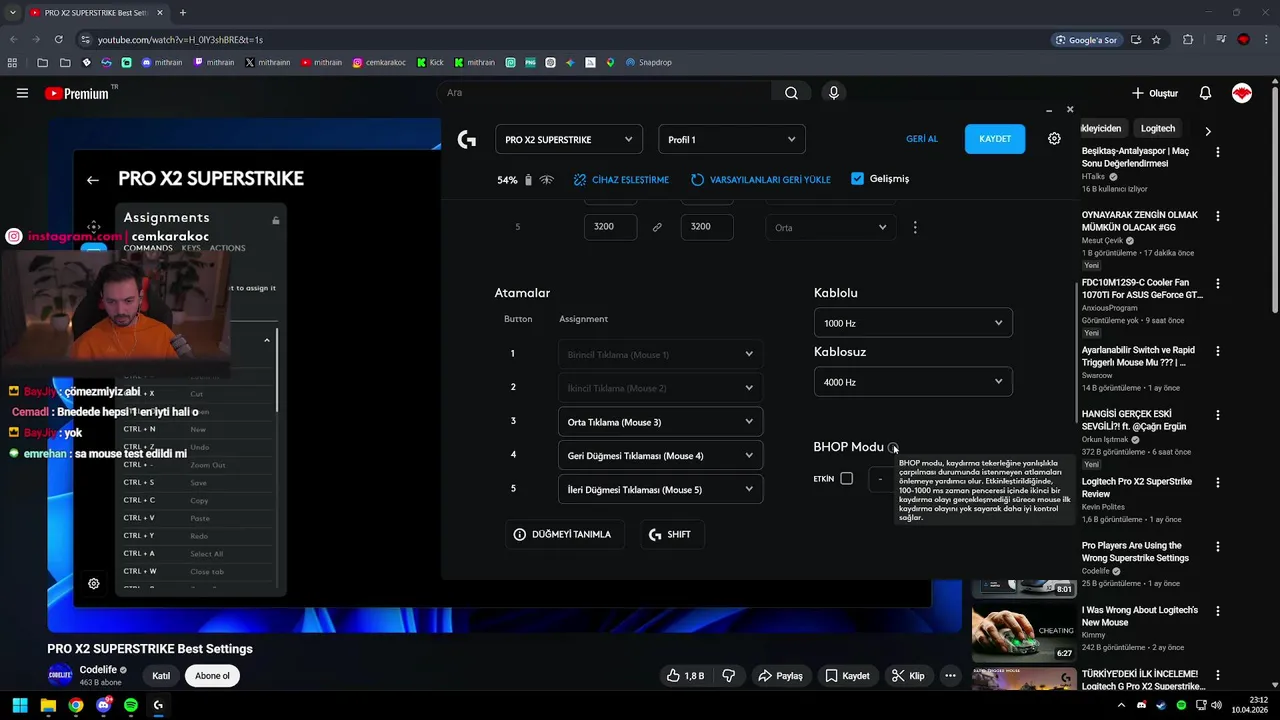Click the BHOP Modu info icon

coord(893,447)
